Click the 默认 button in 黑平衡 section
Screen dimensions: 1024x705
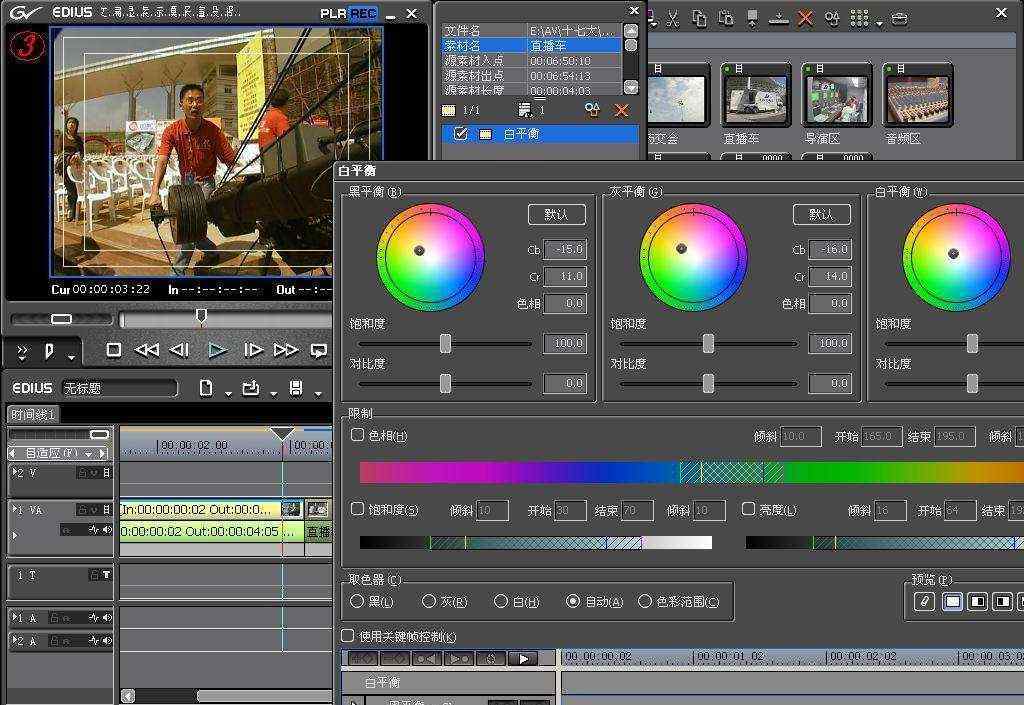[556, 214]
